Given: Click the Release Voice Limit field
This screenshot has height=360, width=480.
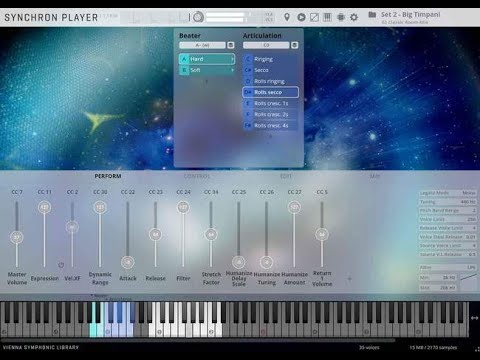Looking at the screenshot, I should tap(448, 228).
